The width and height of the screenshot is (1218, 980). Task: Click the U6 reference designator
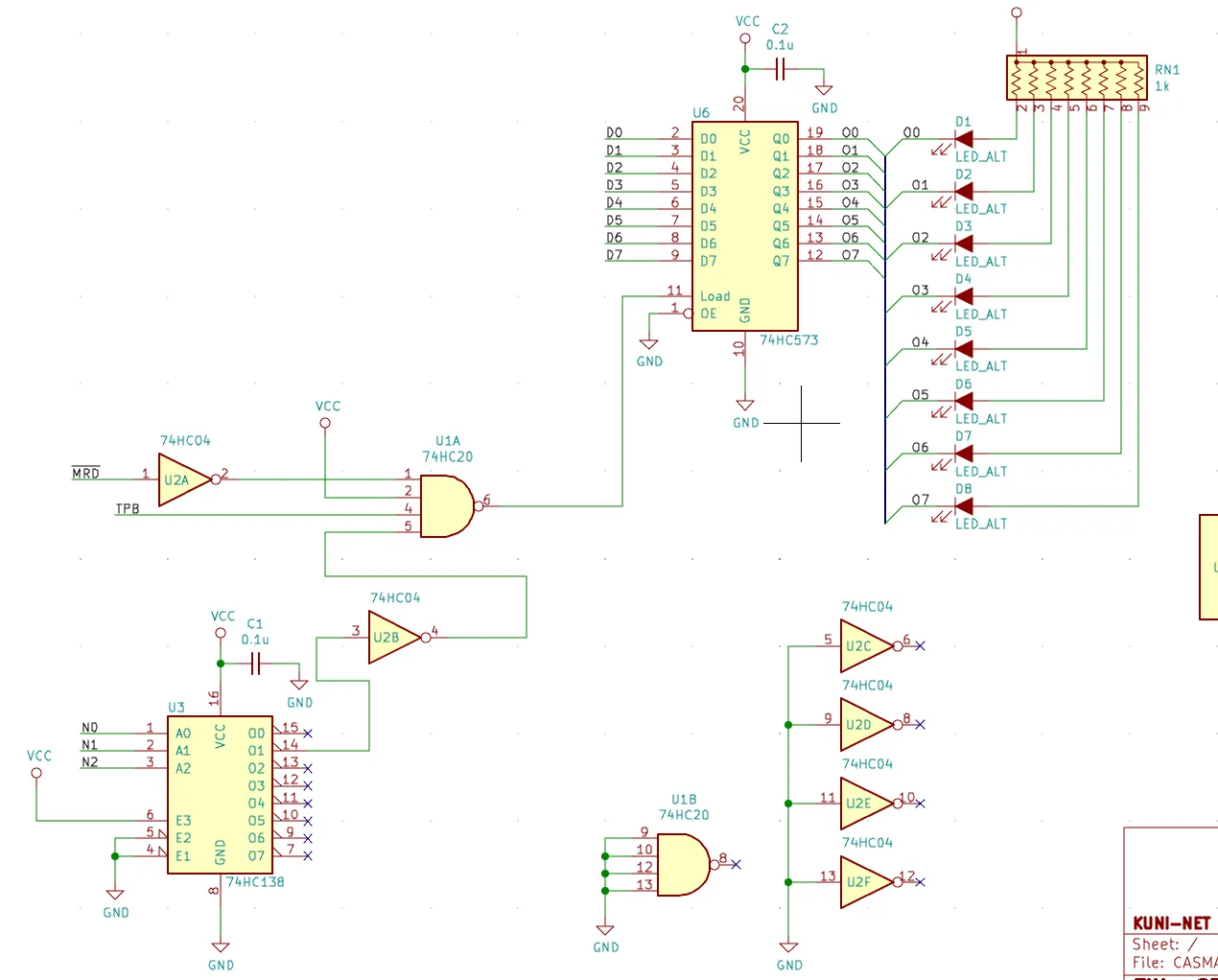coord(701,113)
